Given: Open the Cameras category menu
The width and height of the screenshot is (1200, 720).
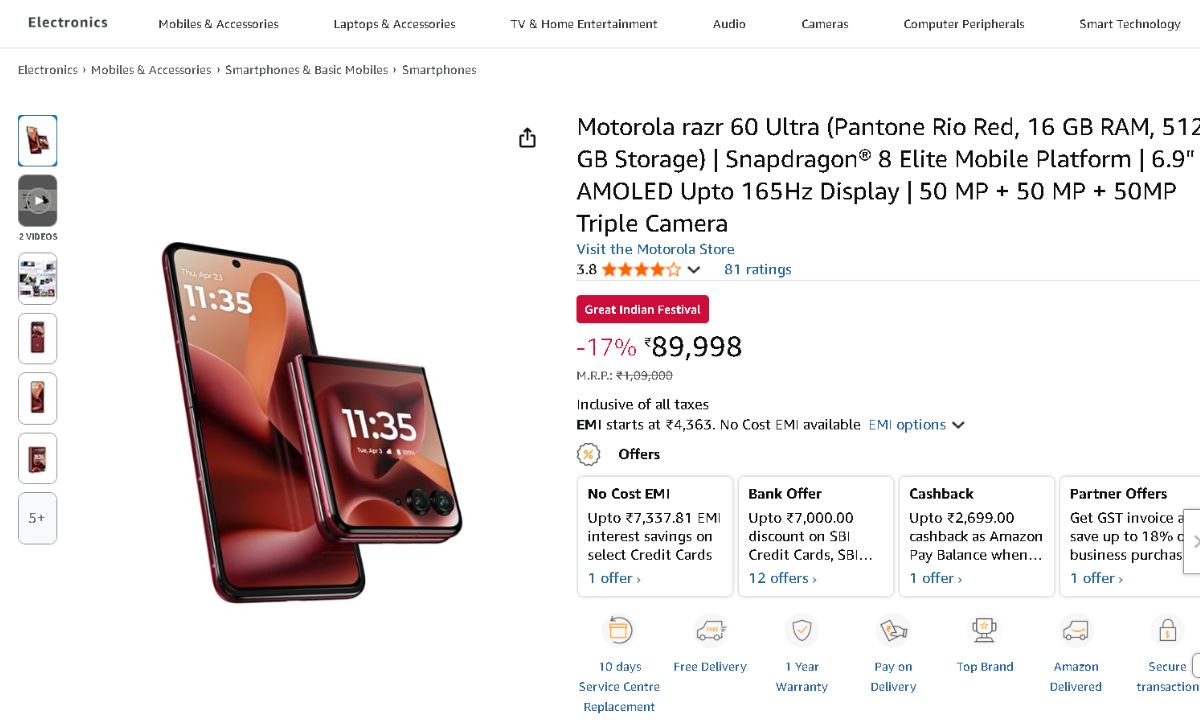Looking at the screenshot, I should point(825,24).
